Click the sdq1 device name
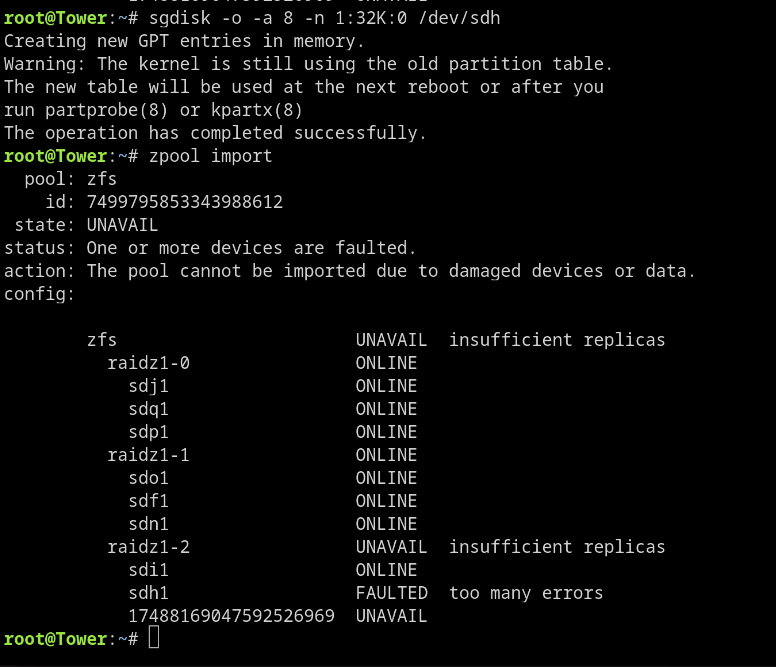776x667 pixels. point(148,410)
